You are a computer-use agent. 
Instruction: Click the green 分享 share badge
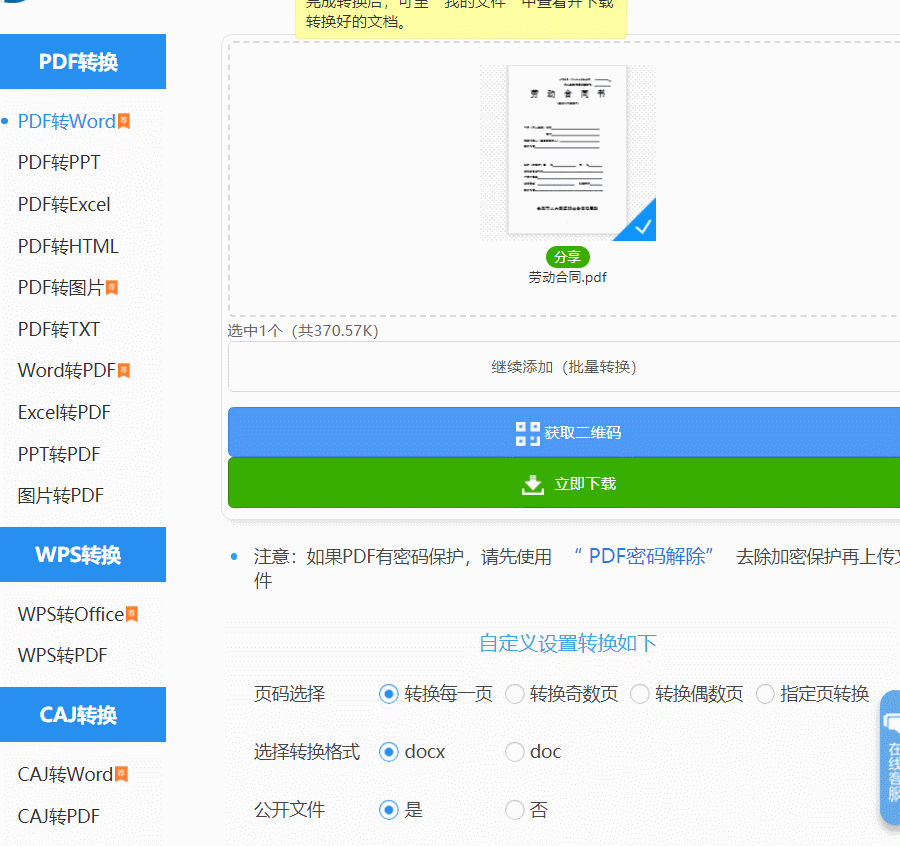pos(567,256)
